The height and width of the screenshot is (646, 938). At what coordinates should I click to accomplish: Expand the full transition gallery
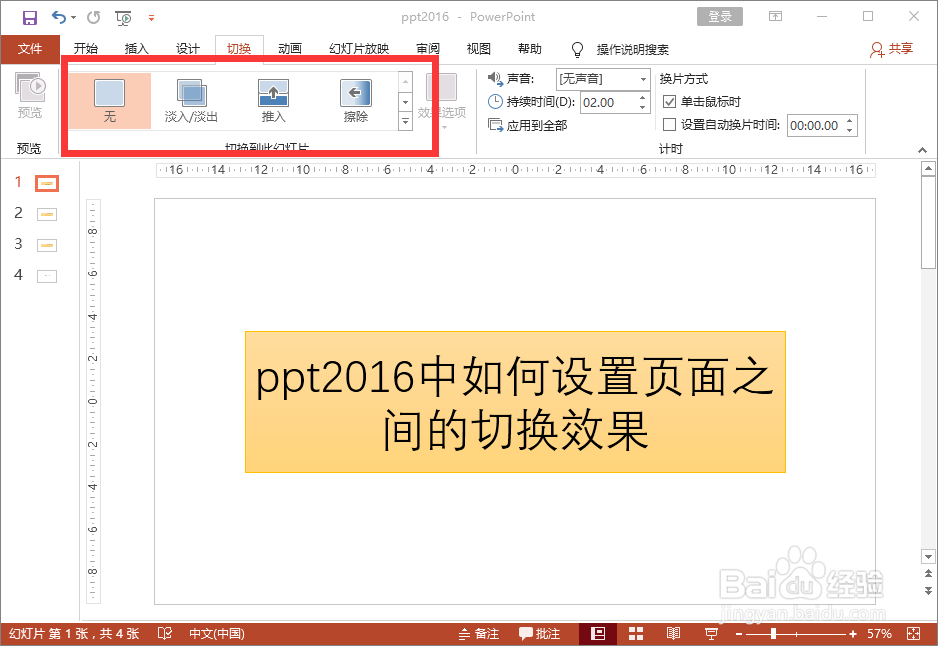coord(406,121)
